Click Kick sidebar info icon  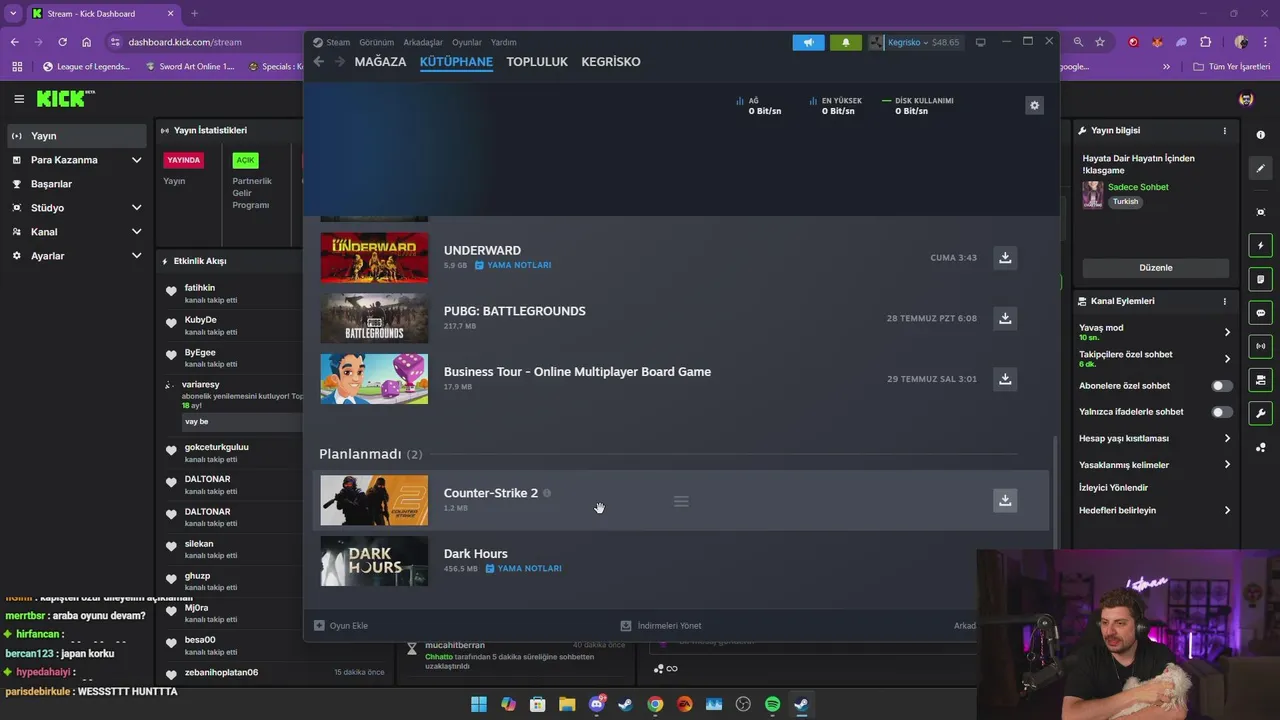pos(1260,135)
